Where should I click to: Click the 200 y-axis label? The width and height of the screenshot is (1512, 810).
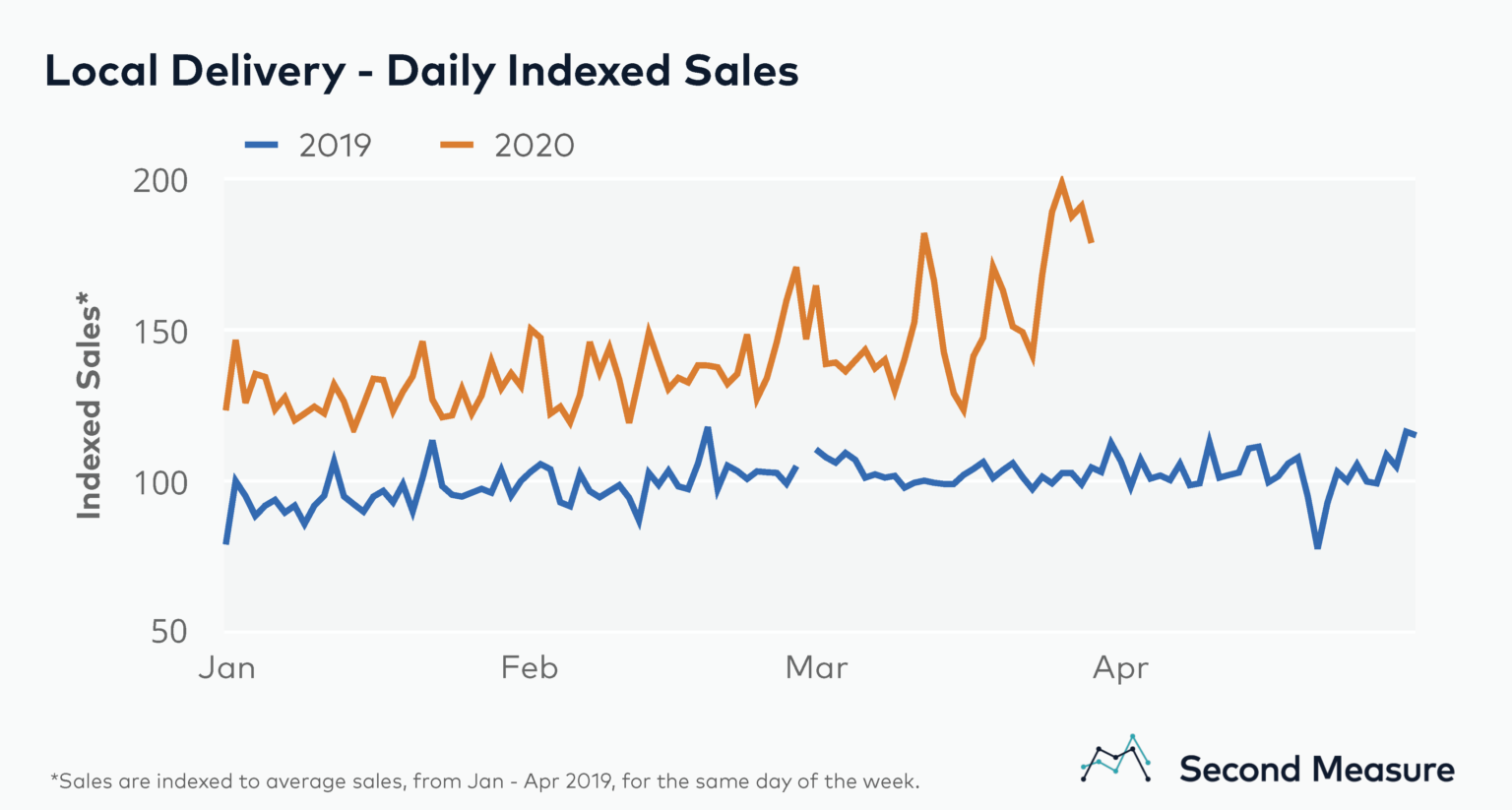[159, 181]
